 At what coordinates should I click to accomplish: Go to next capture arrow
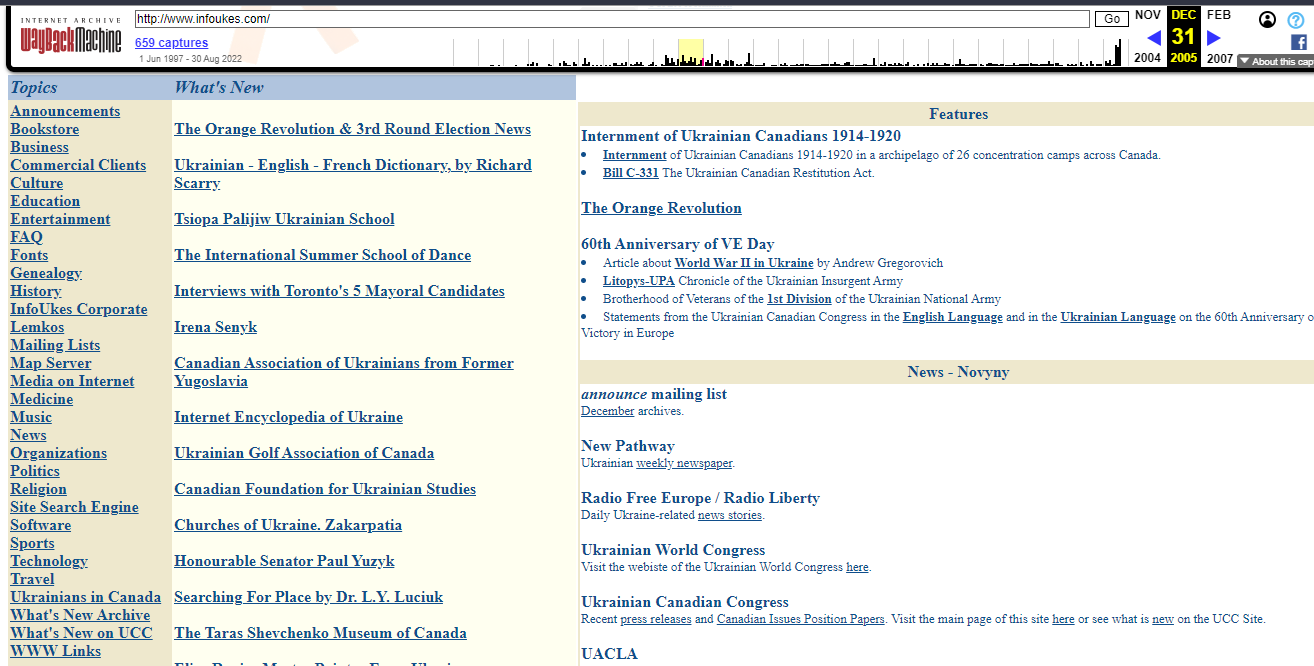pyautogui.click(x=1214, y=38)
